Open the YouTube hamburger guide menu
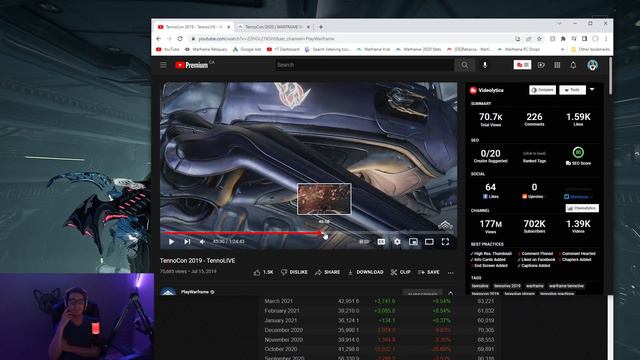This screenshot has height=360, width=640. point(163,65)
